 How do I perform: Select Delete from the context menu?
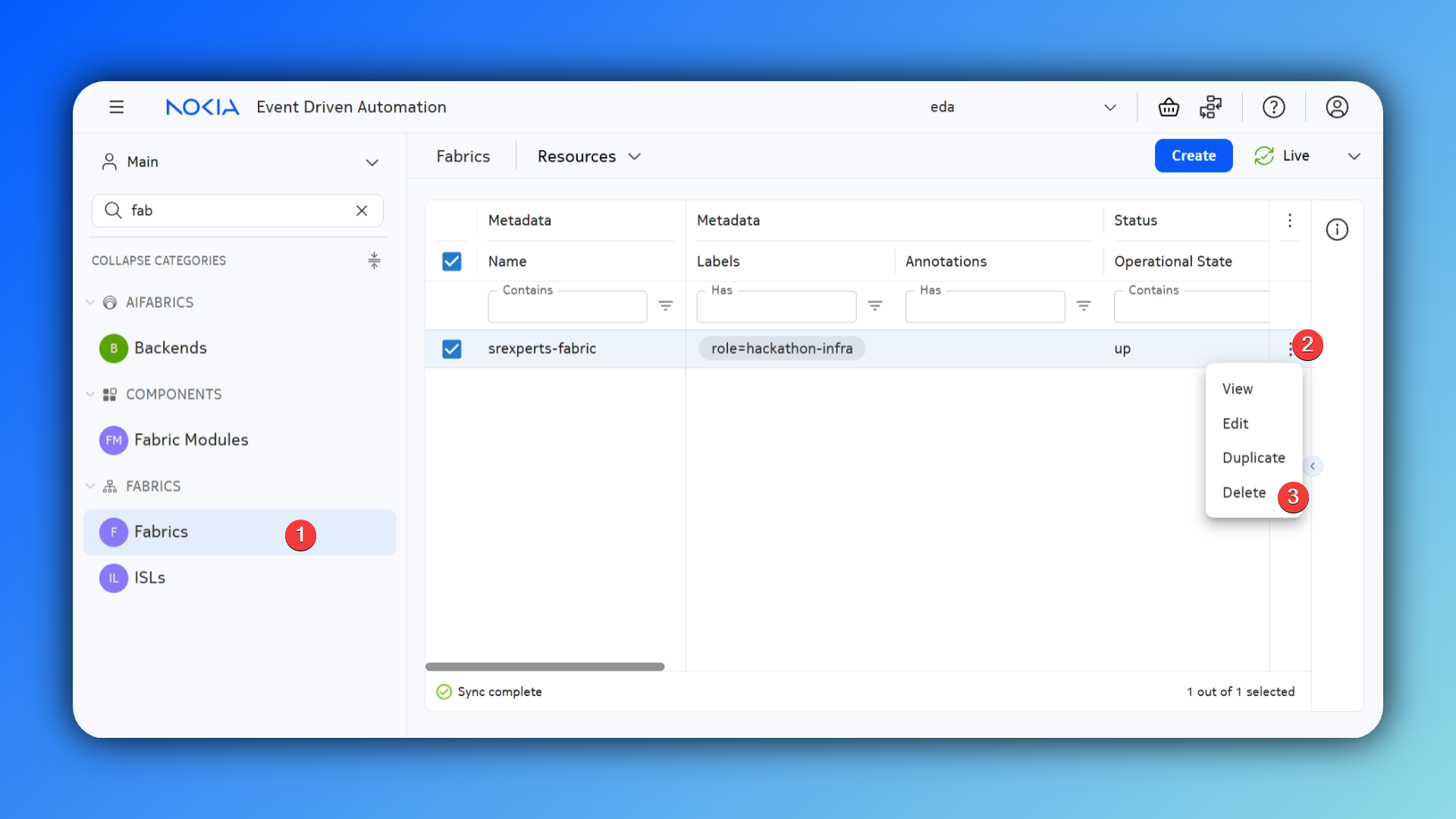coord(1244,492)
